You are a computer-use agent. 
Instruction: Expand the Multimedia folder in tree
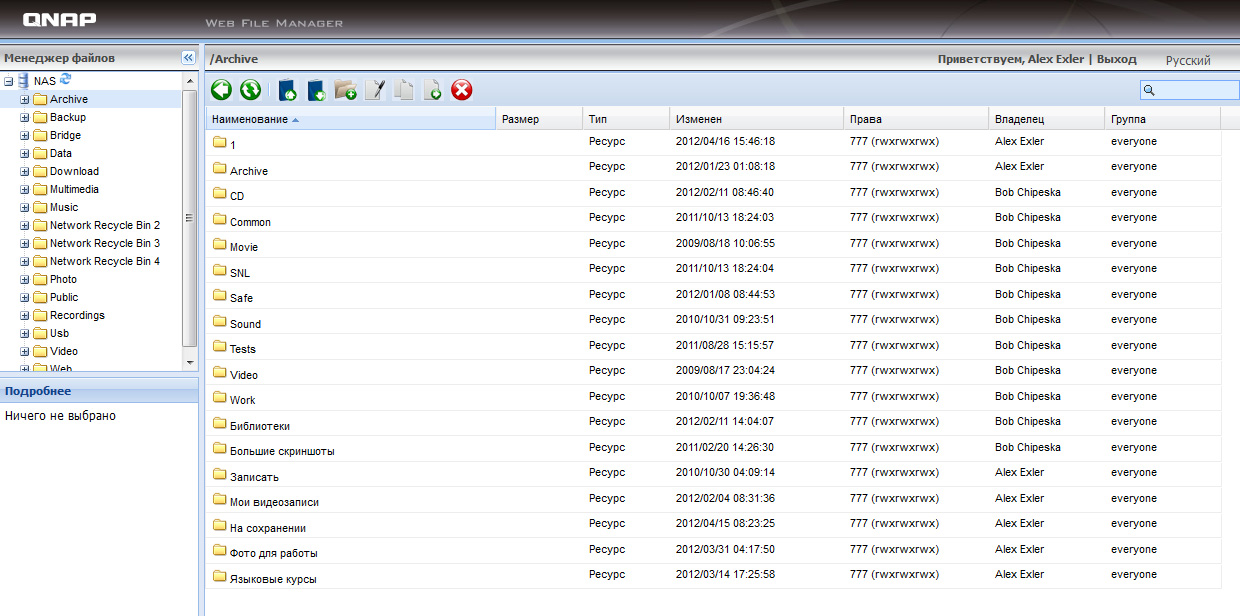point(25,190)
